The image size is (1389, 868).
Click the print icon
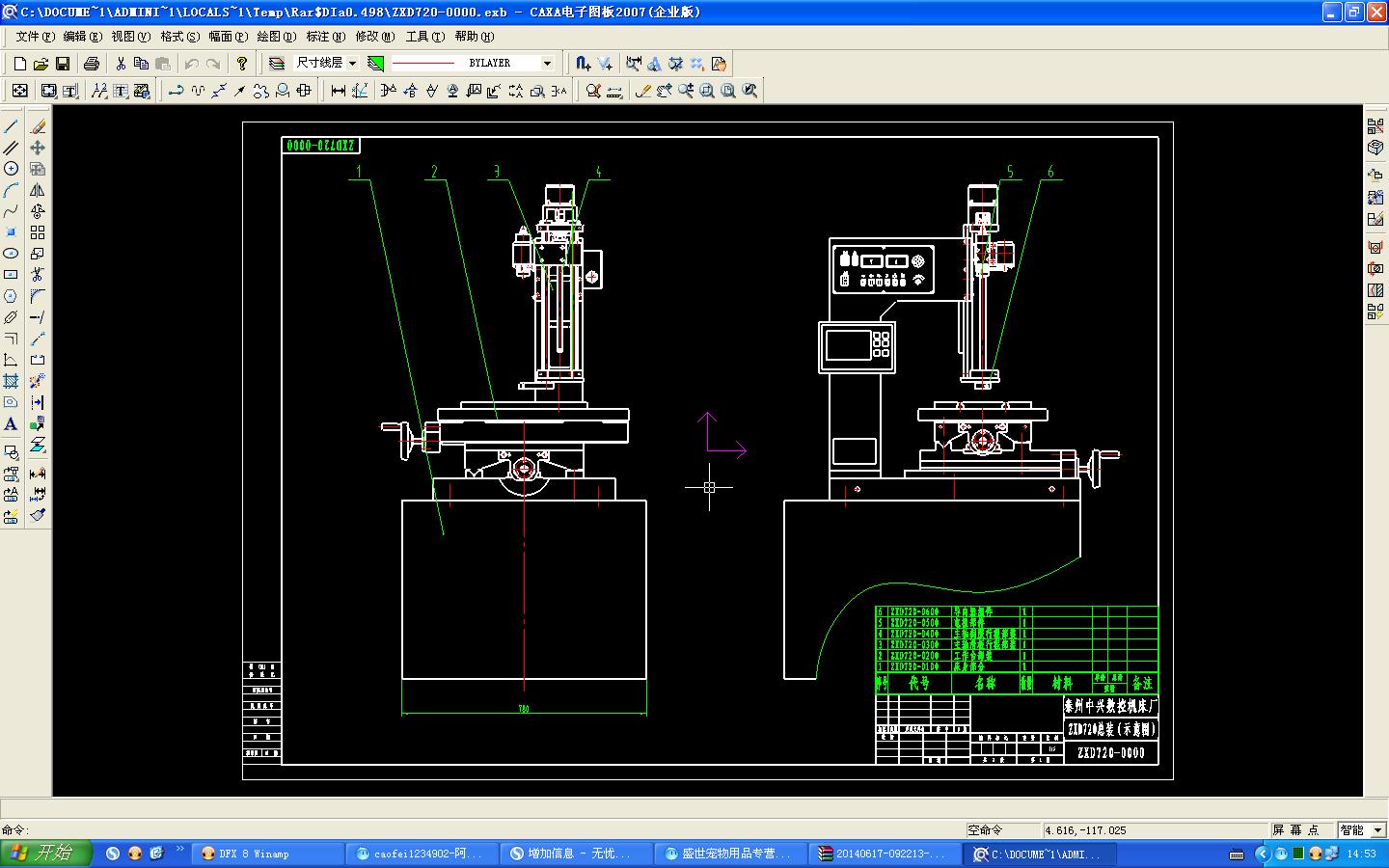[92, 64]
